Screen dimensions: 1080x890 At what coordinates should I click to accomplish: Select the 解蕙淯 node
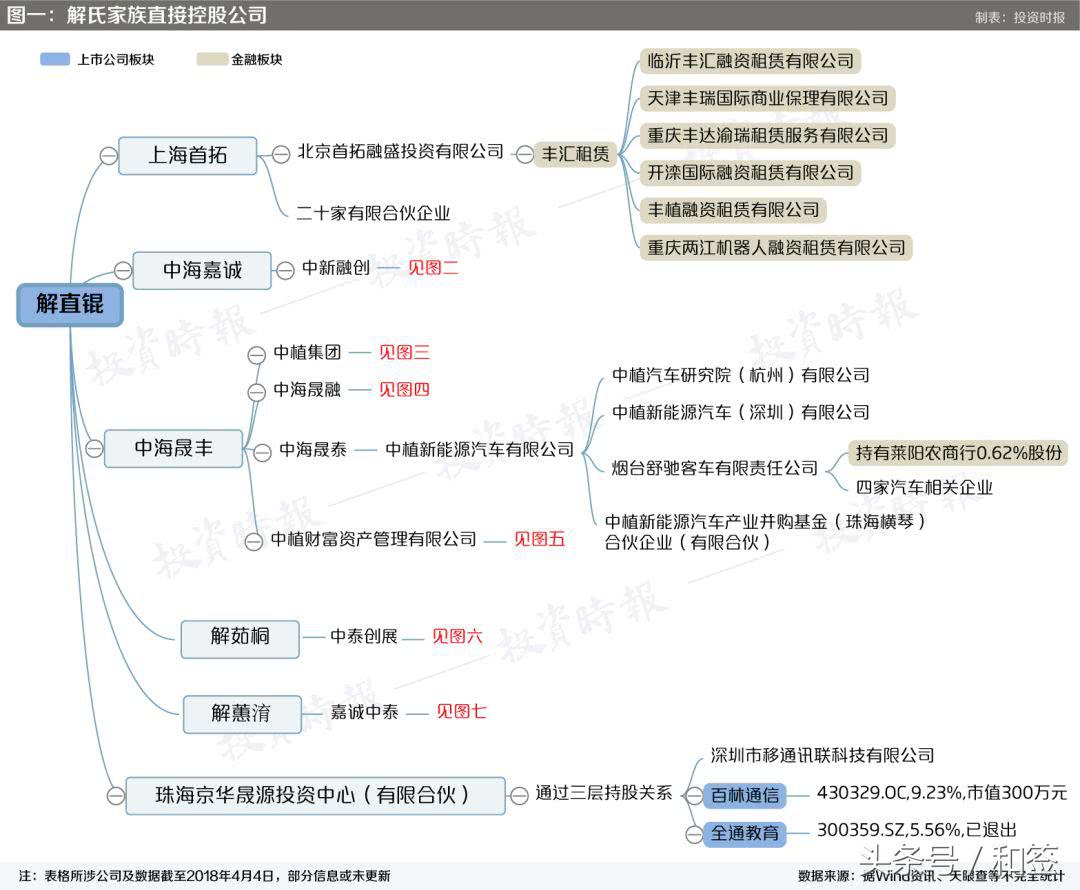pyautogui.click(x=242, y=713)
